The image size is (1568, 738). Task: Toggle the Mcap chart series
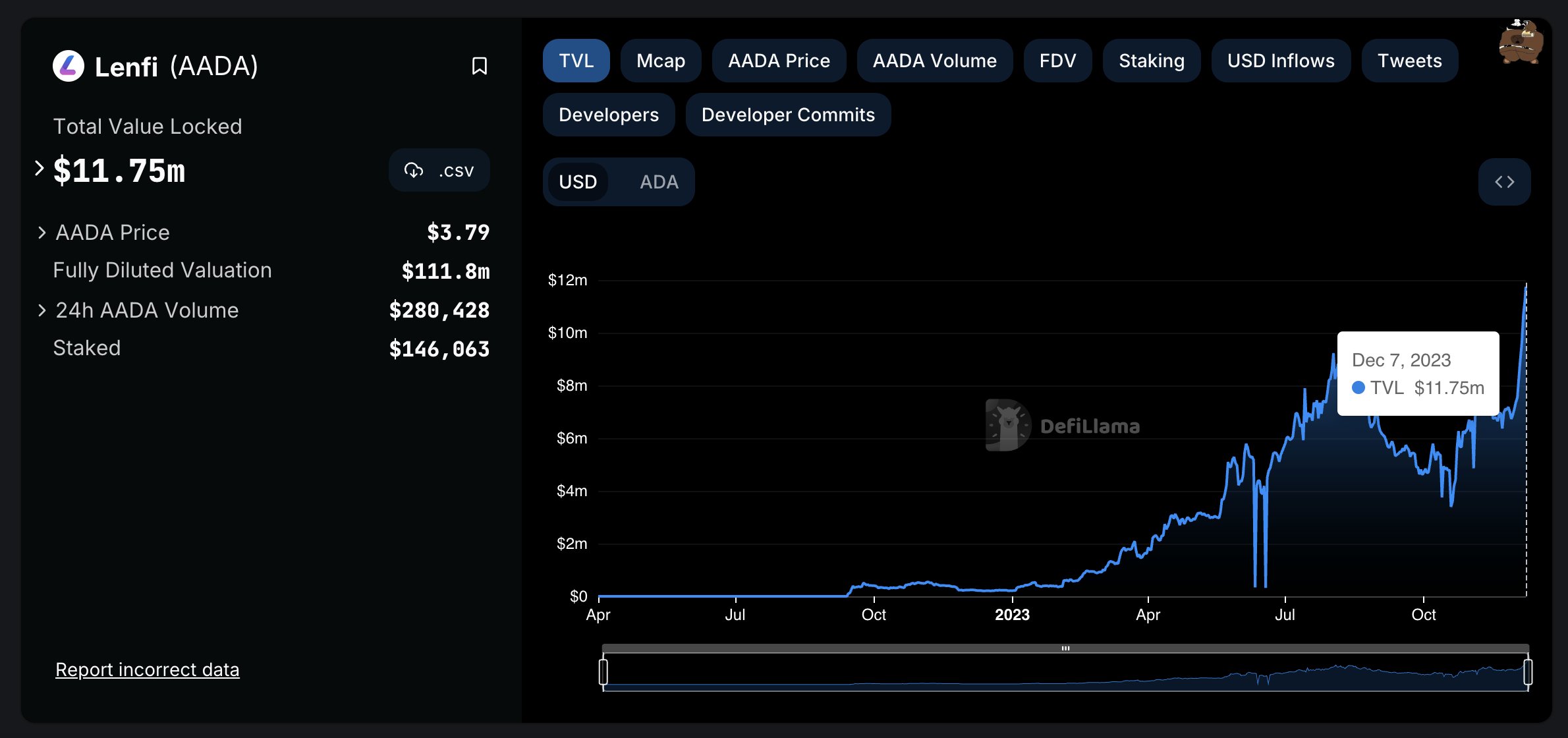point(661,61)
